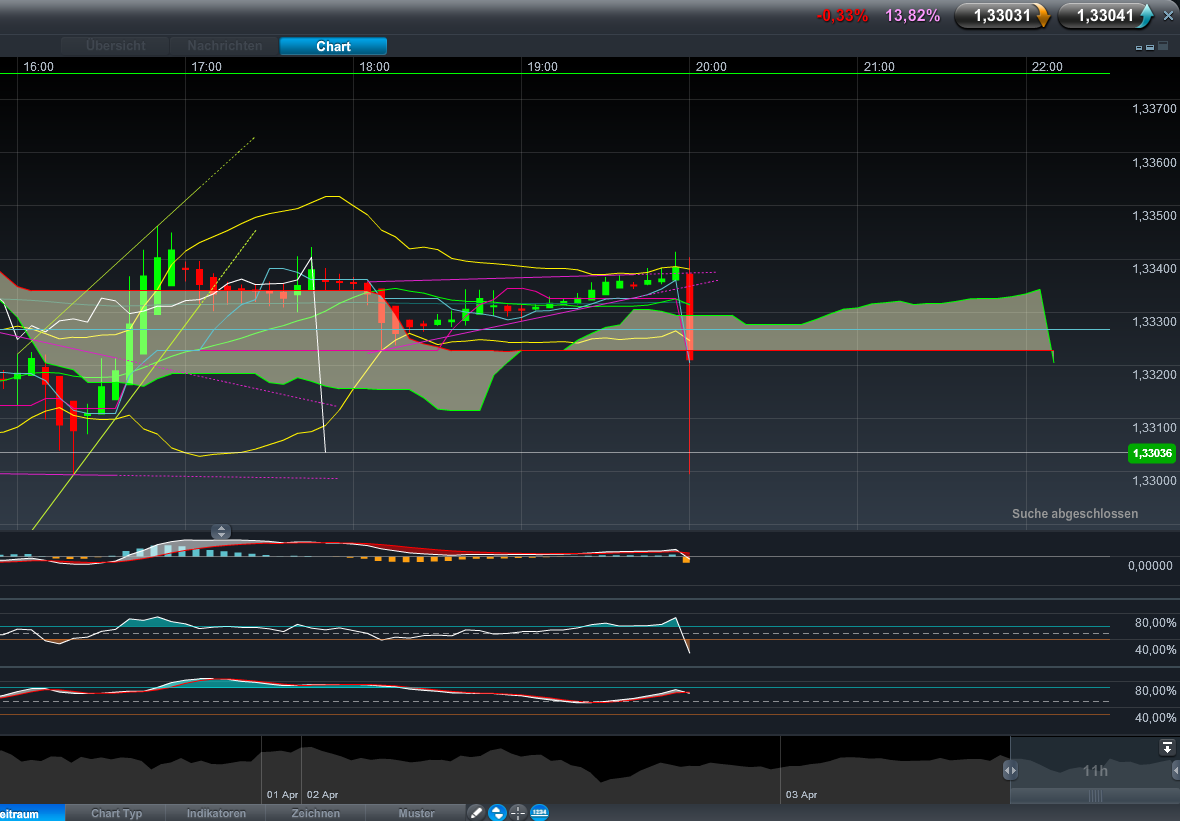
Task: Click the 03 Apr date marker in overview
Action: [801, 795]
